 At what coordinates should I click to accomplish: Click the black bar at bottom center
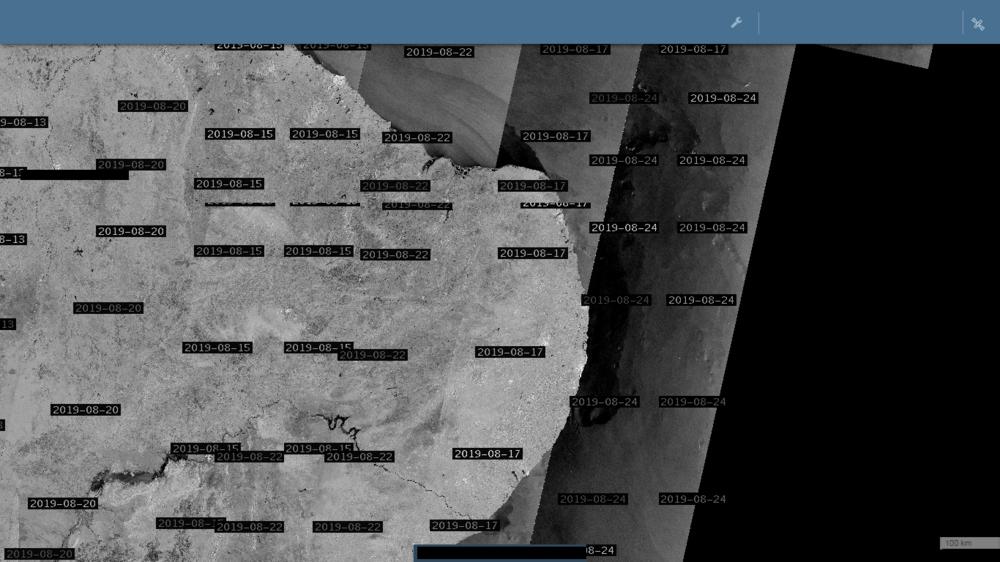coord(500,552)
